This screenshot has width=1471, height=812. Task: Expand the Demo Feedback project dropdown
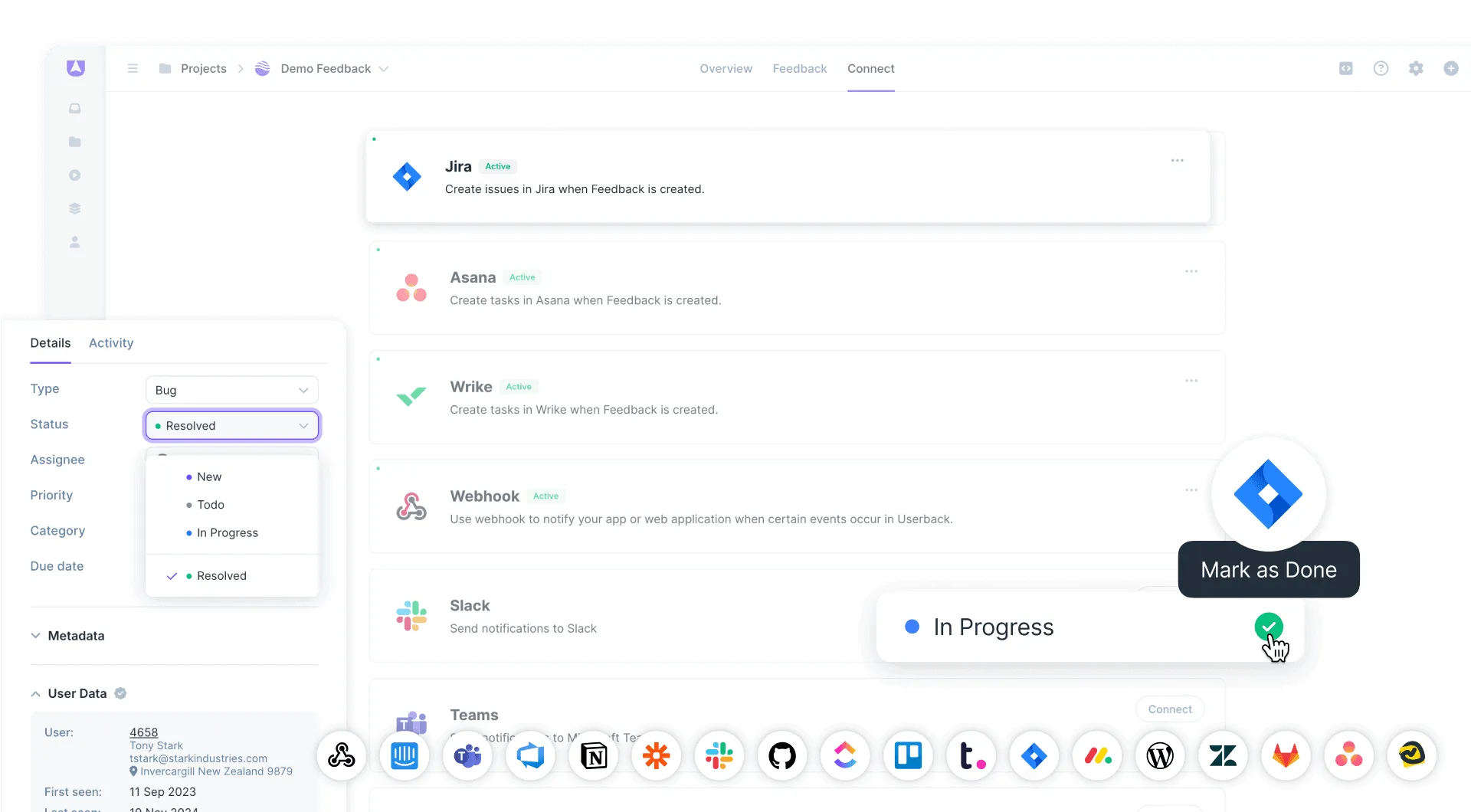point(384,68)
